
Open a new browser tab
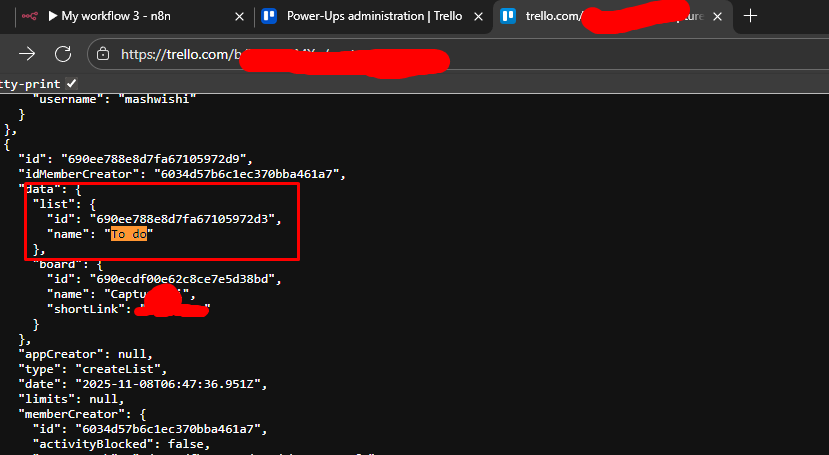750,16
